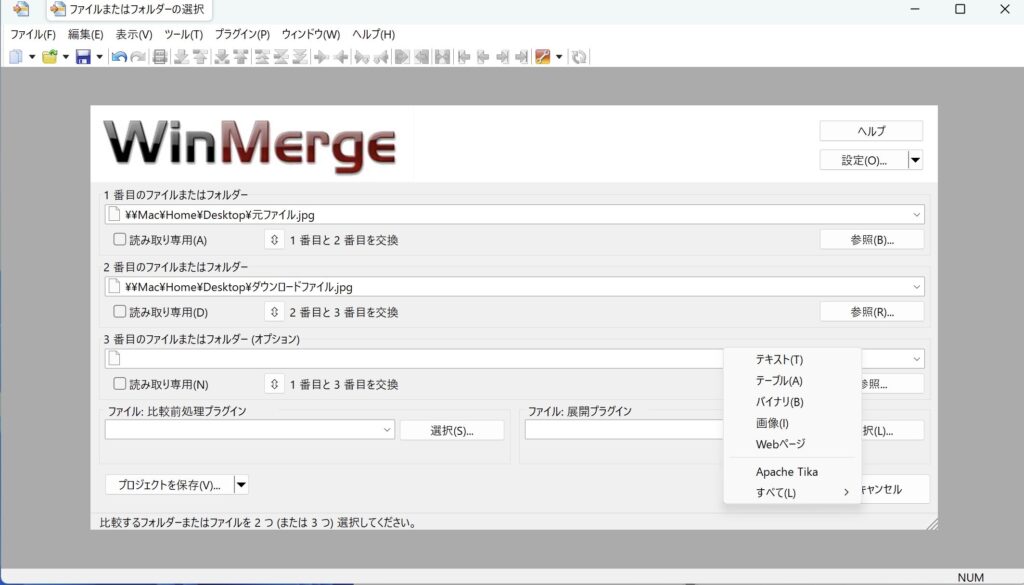Click swap icon for 2 番目と 3 番目を交換
The height and width of the screenshot is (585, 1024).
pyautogui.click(x=274, y=312)
